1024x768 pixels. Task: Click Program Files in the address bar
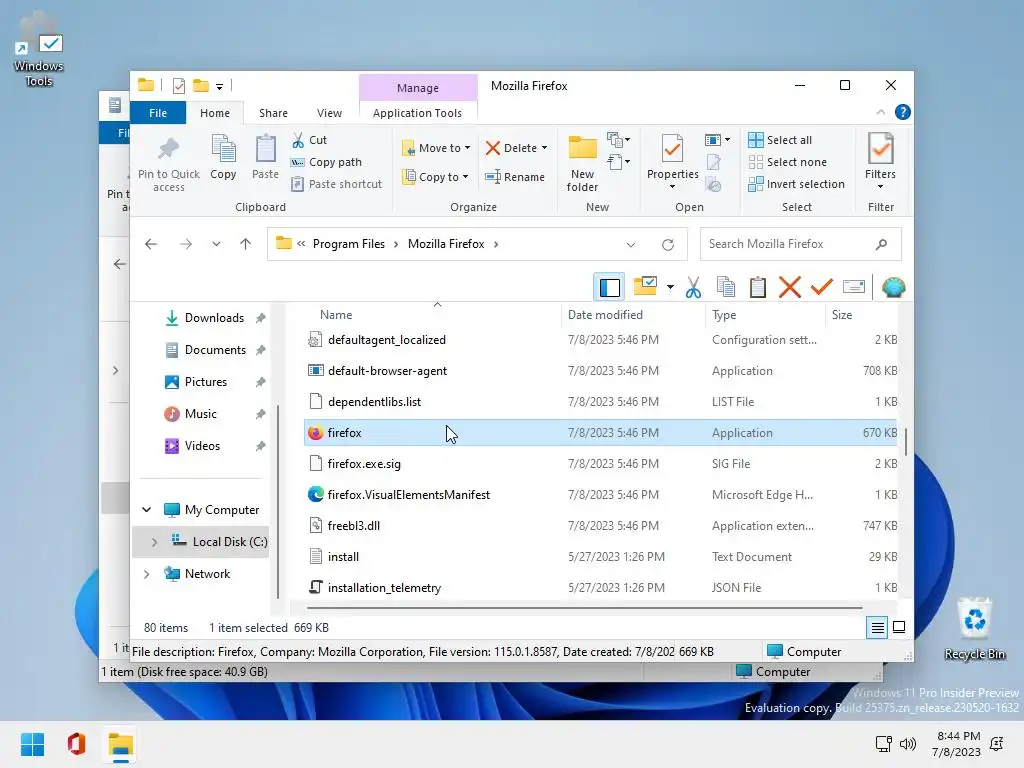[x=349, y=244]
